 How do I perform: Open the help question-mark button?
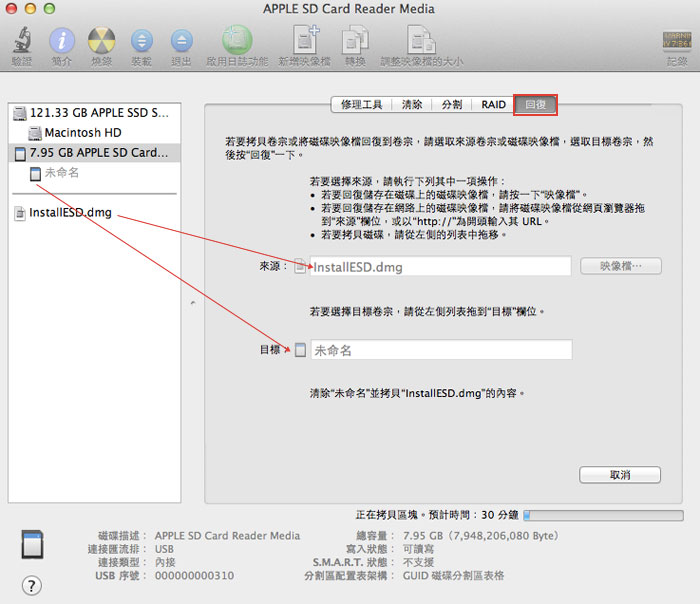[31, 585]
